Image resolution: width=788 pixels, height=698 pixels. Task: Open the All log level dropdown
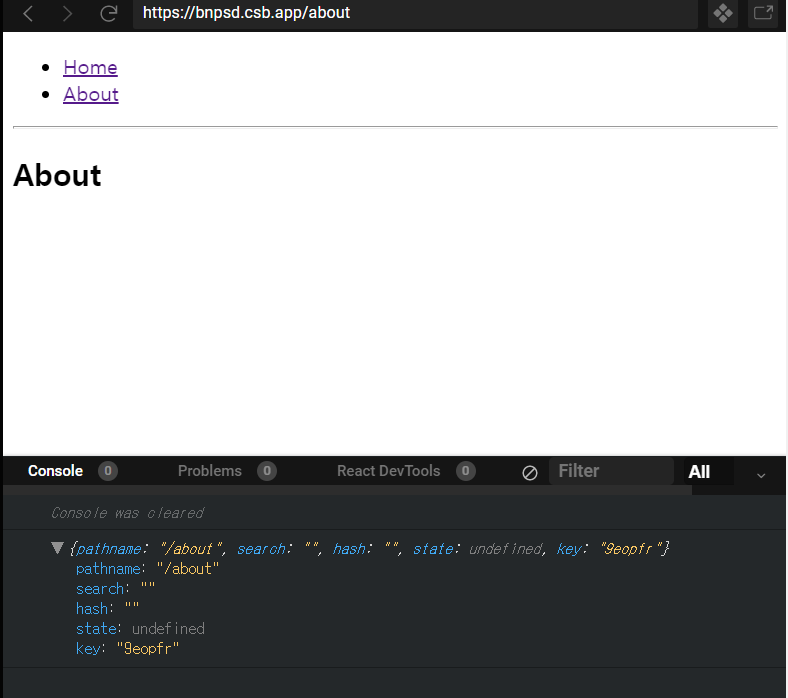pyautogui.click(x=709, y=471)
